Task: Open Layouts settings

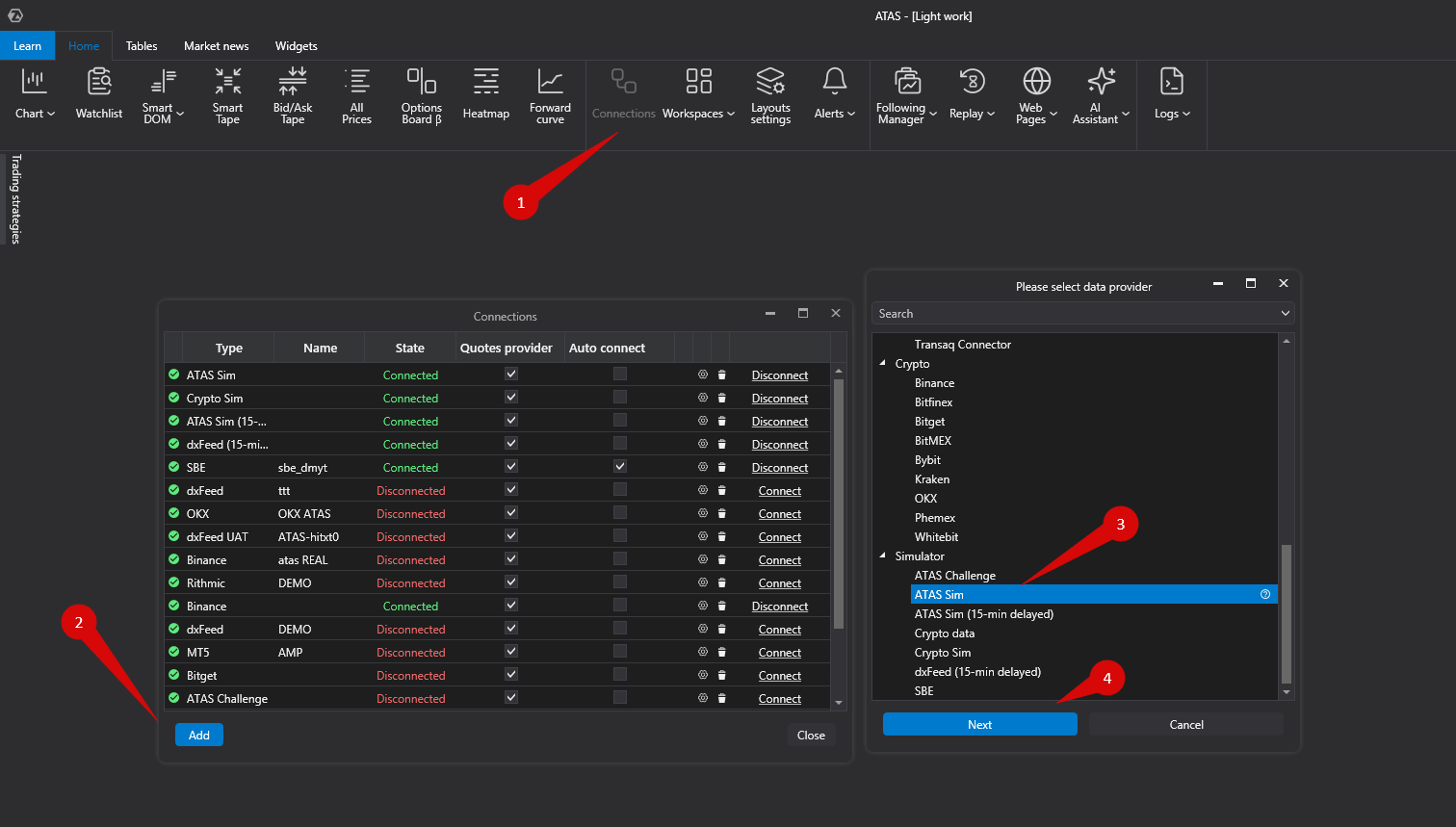Action: (770, 95)
